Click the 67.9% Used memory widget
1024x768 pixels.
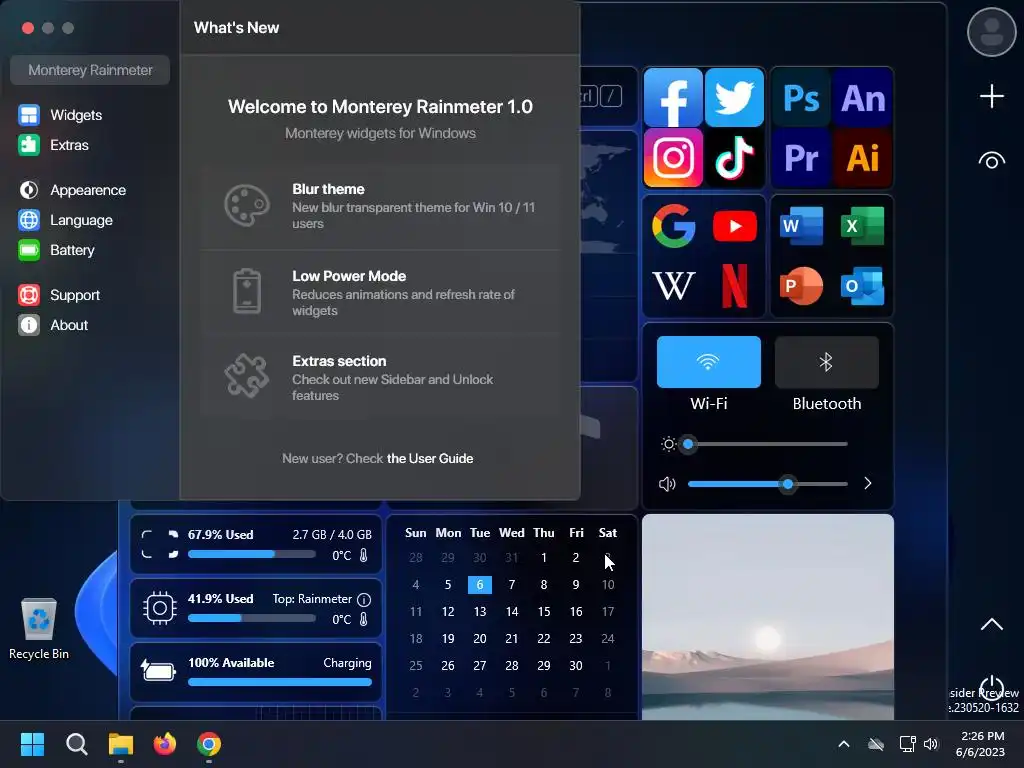point(256,544)
